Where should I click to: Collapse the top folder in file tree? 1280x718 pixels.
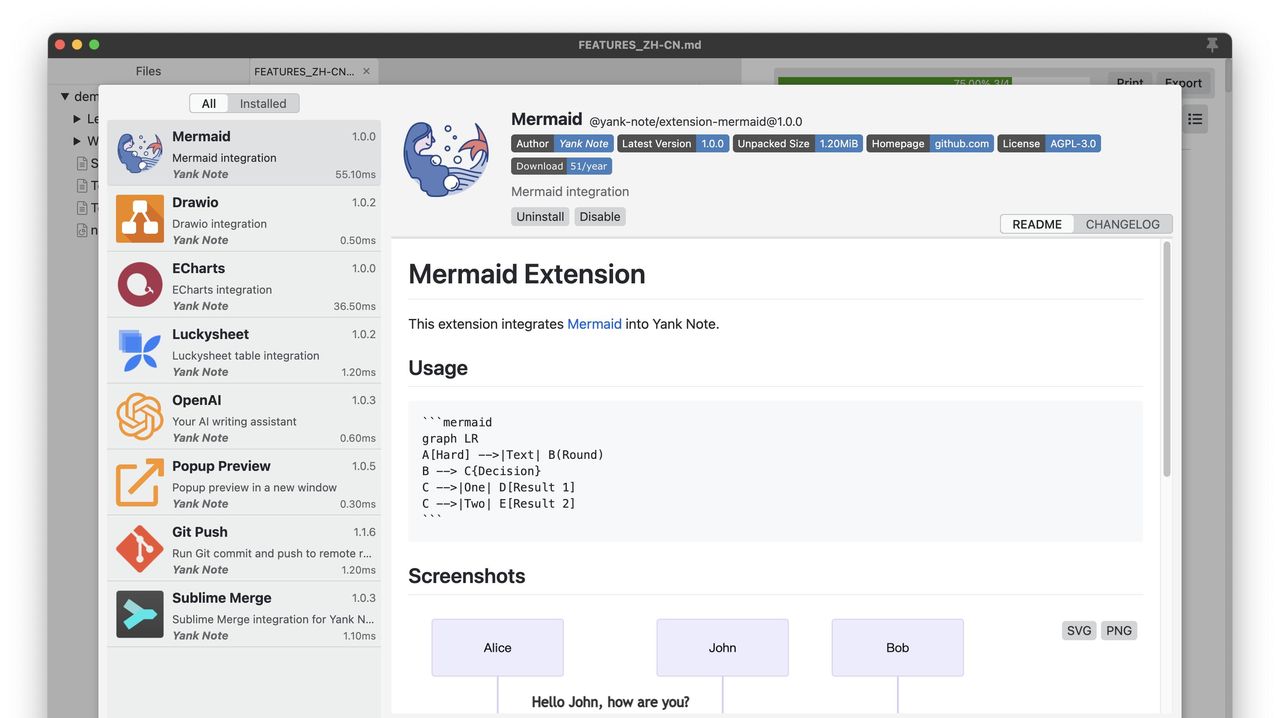point(65,97)
